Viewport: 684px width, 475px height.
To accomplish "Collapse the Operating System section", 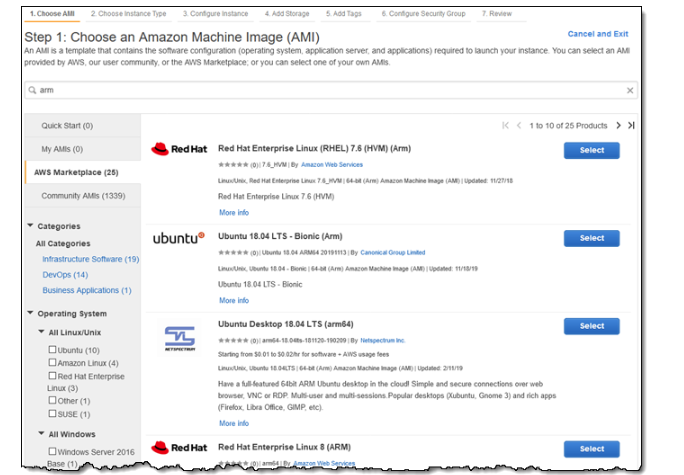I will point(30,313).
